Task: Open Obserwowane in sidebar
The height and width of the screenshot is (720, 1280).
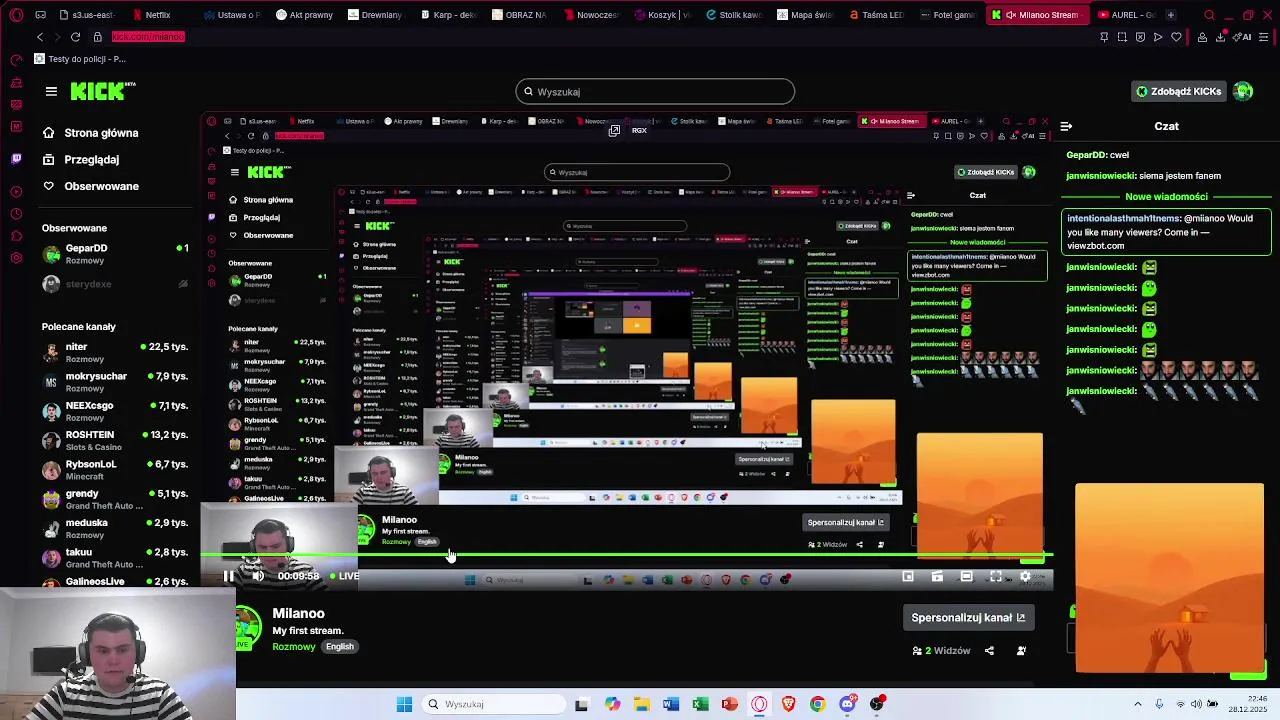Action: tap(91, 186)
